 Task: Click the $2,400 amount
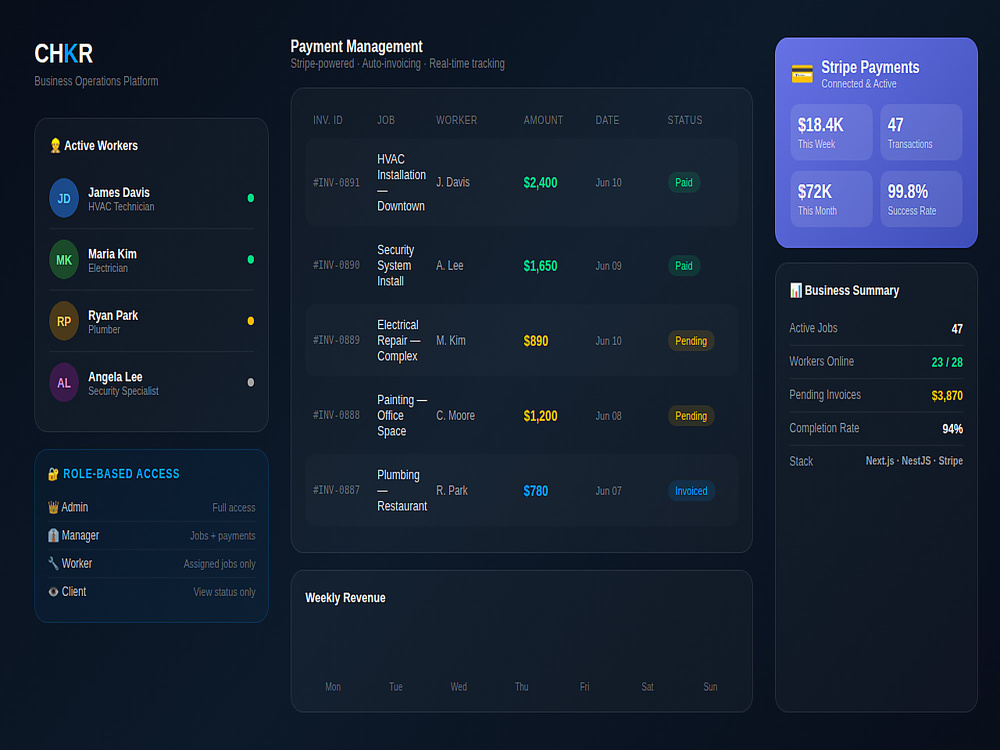540,183
